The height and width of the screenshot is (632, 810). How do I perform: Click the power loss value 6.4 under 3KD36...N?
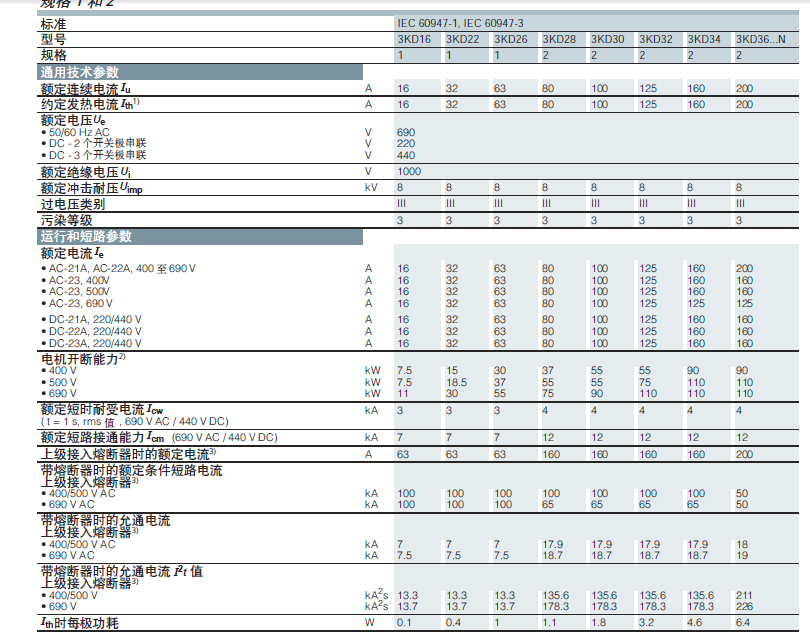tap(743, 623)
